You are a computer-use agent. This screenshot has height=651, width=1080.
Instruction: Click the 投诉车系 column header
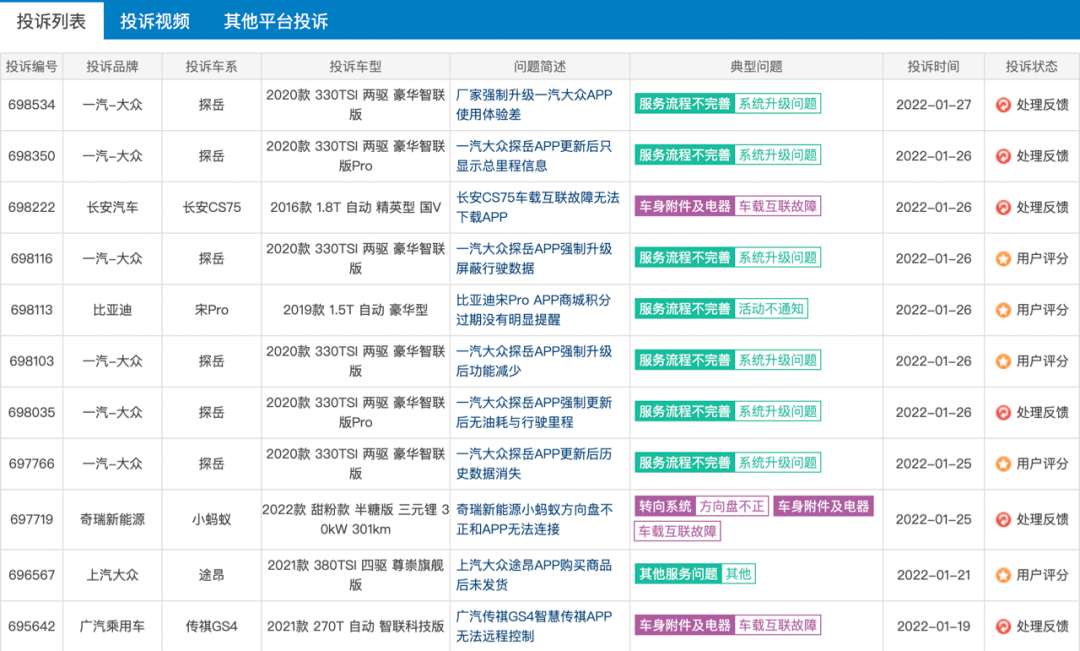click(211, 67)
